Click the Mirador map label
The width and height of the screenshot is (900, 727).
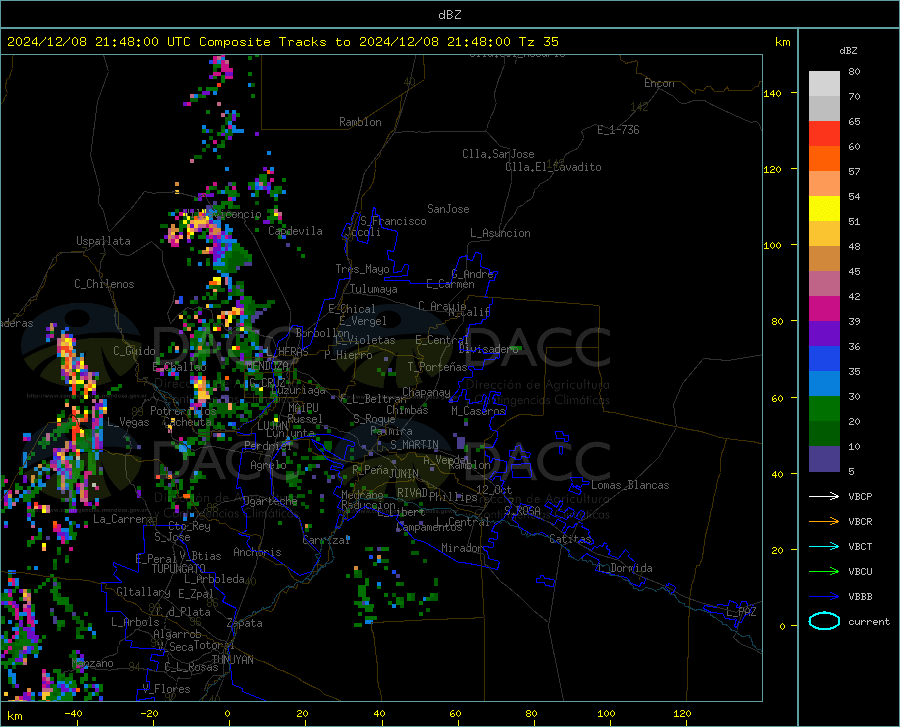coord(461,548)
